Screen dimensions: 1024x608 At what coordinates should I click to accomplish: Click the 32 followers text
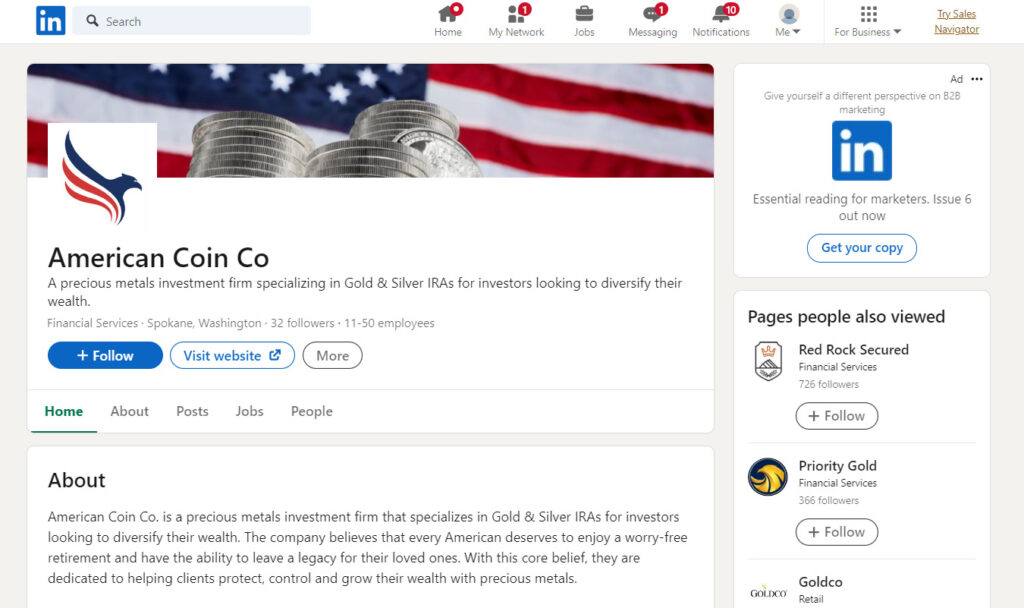(302, 323)
